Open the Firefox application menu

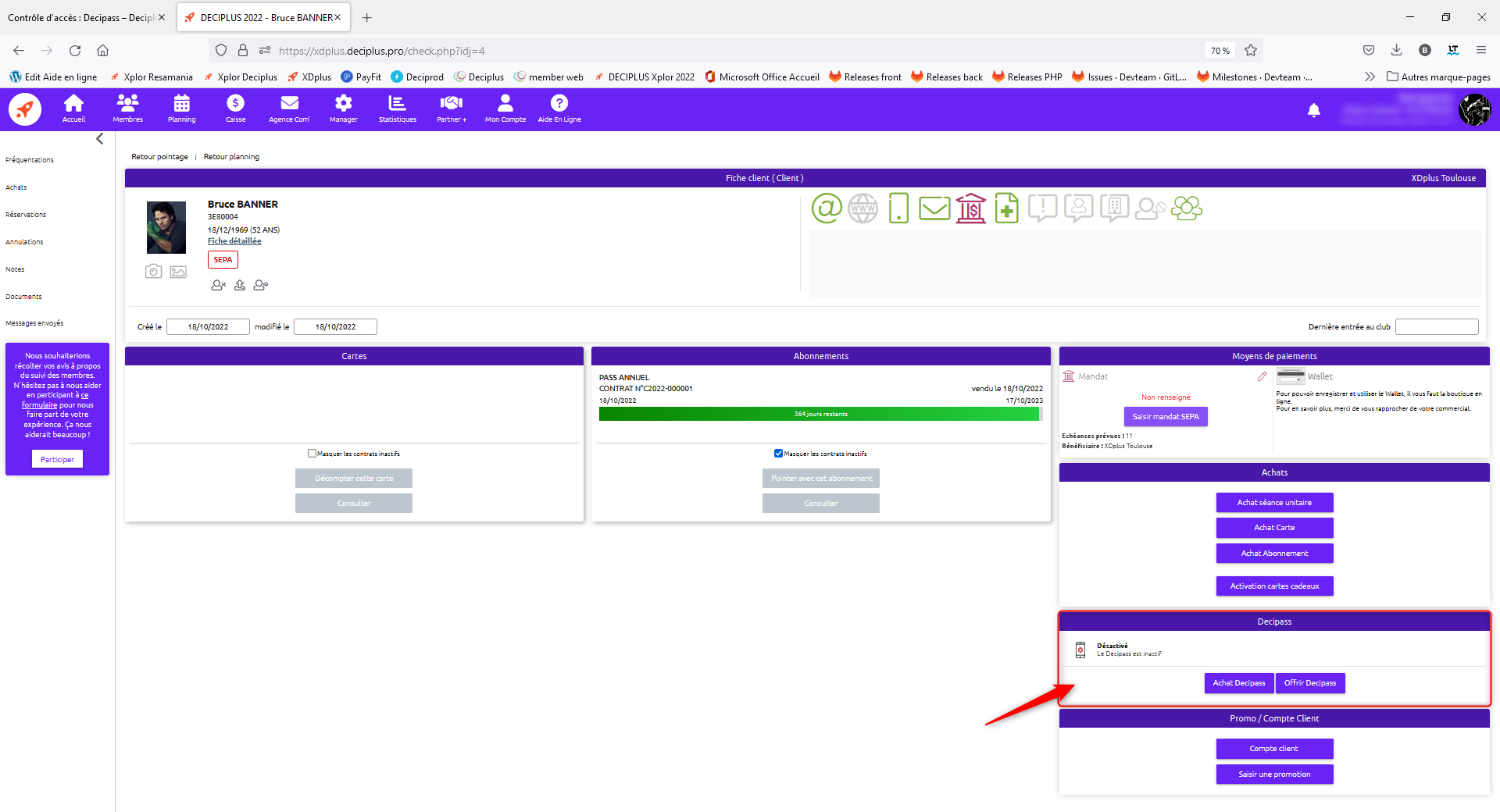(1480, 50)
